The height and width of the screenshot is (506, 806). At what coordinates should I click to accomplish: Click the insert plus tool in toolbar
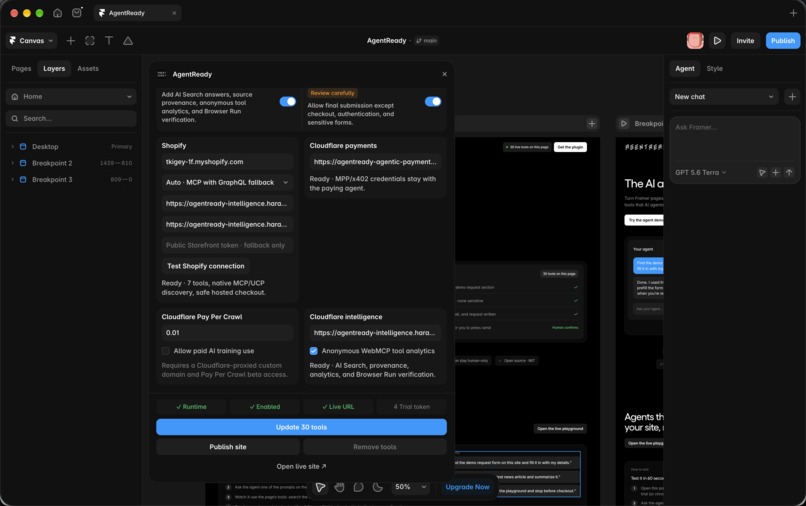pos(70,41)
